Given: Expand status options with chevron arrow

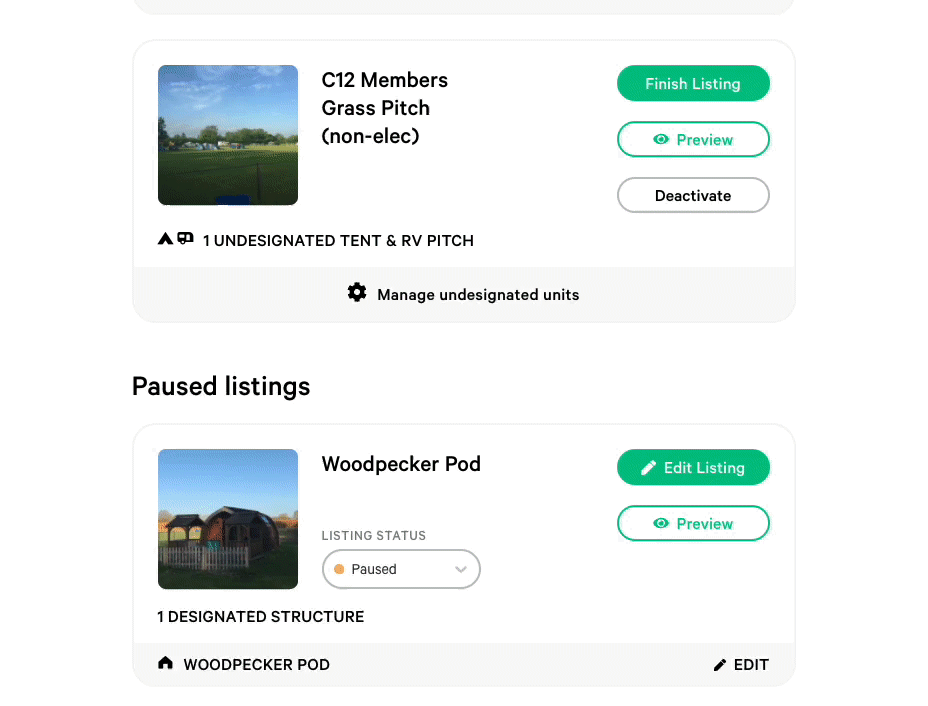Looking at the screenshot, I should tap(461, 569).
